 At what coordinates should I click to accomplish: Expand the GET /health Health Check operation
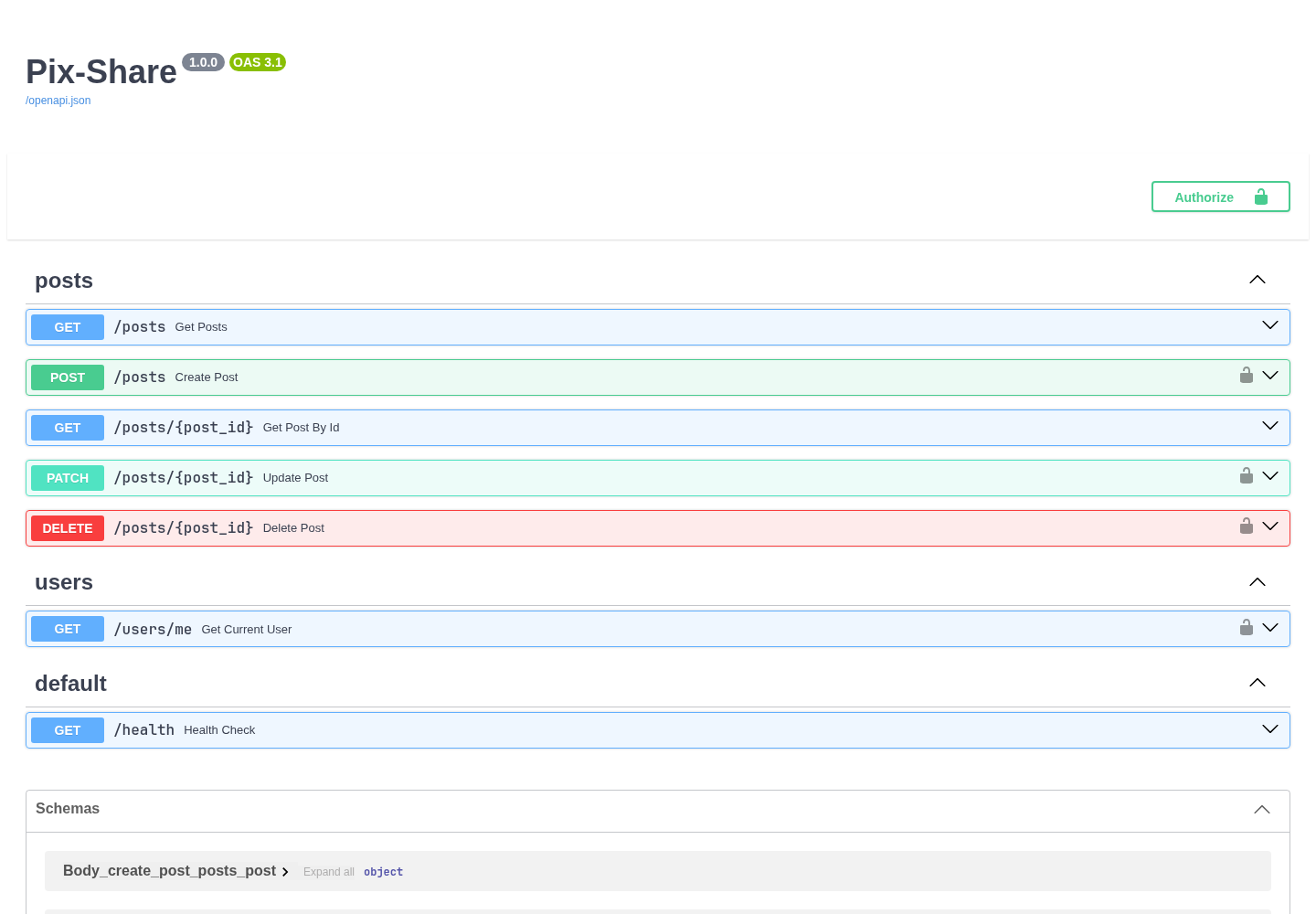(1270, 729)
